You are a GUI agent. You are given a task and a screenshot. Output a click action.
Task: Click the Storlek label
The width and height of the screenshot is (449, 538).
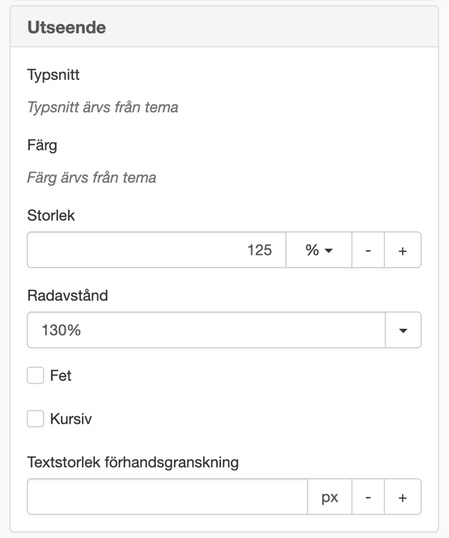click(51, 215)
